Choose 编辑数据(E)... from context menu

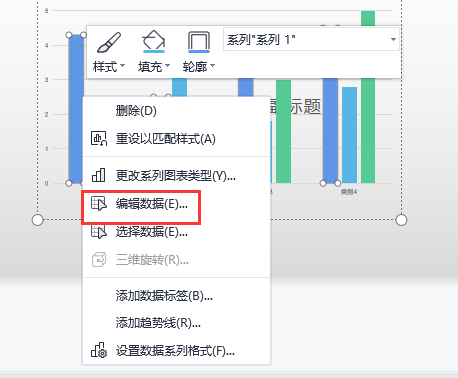176,203
